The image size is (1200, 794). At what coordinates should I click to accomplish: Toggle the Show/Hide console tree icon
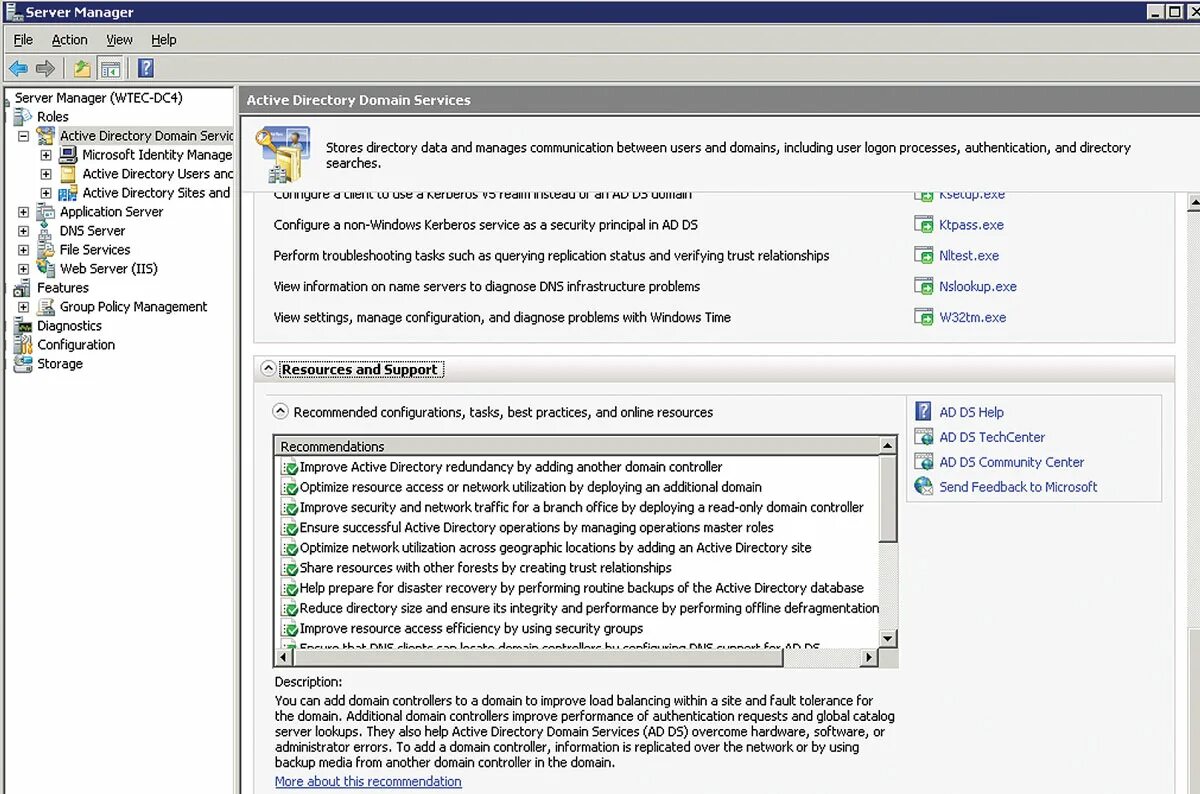point(110,69)
